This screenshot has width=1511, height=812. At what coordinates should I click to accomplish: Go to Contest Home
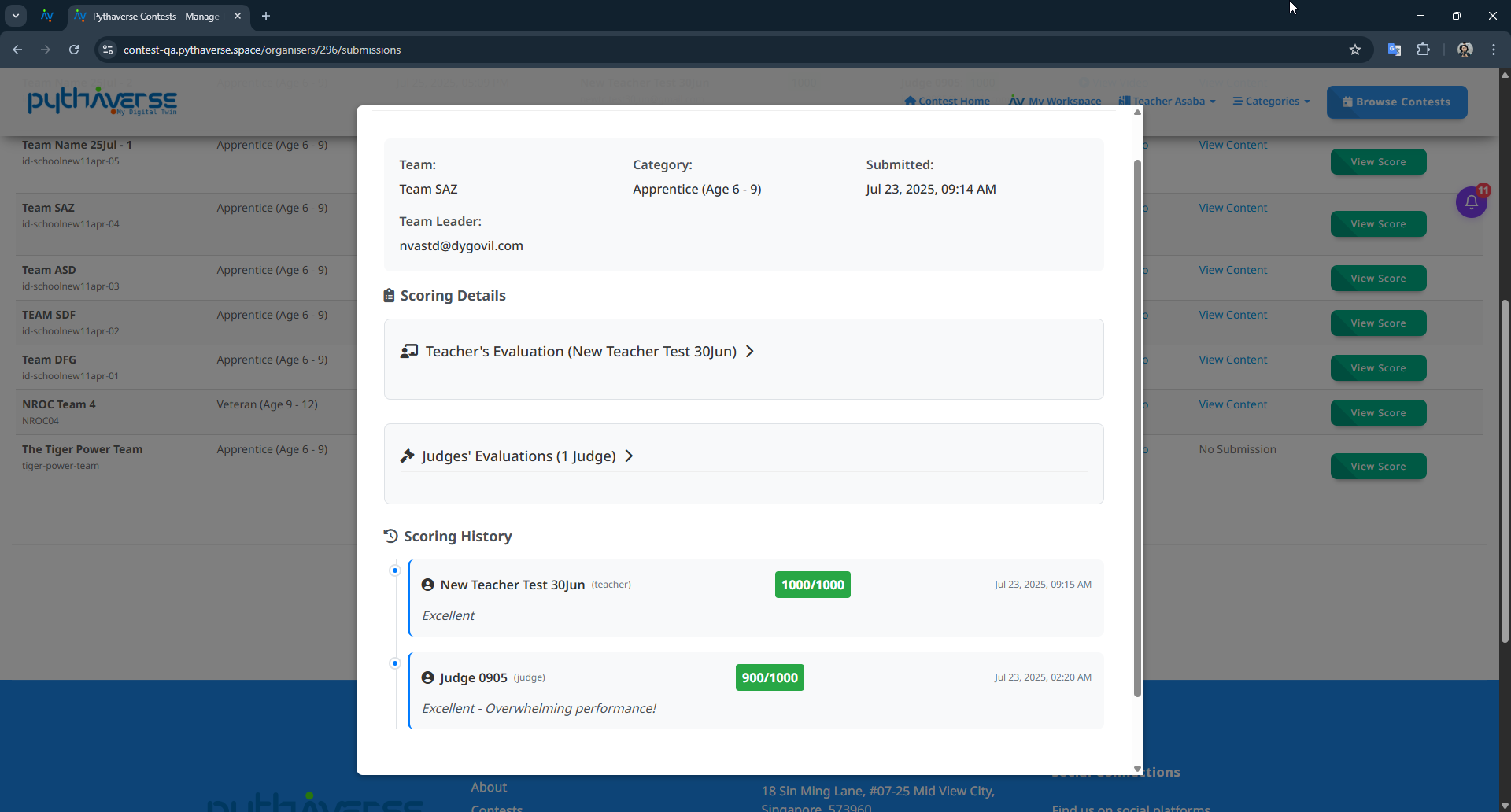pyautogui.click(x=948, y=101)
